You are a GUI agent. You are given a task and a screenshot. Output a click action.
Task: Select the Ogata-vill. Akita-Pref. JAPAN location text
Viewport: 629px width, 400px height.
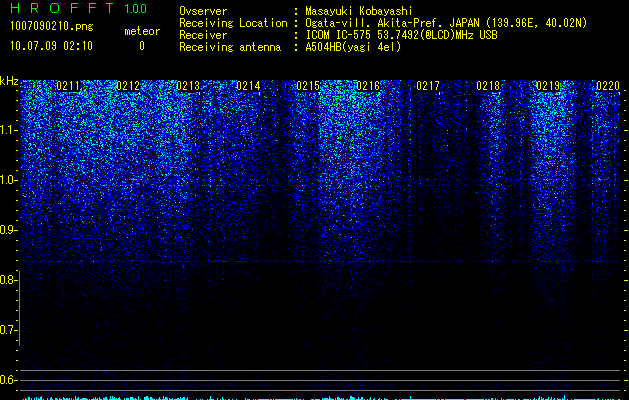tap(446, 23)
